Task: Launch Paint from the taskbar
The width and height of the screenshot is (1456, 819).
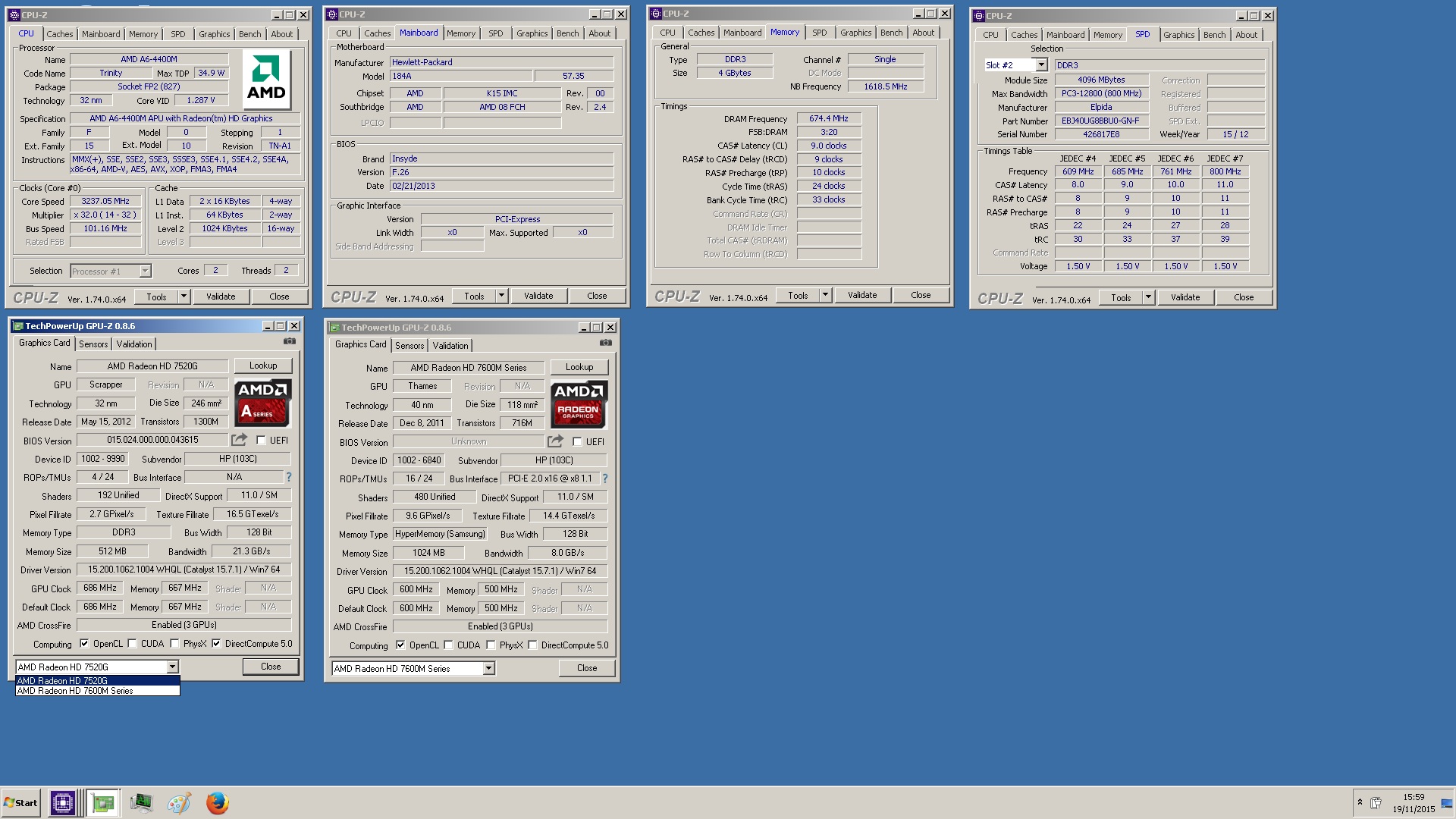Action: click(x=179, y=803)
